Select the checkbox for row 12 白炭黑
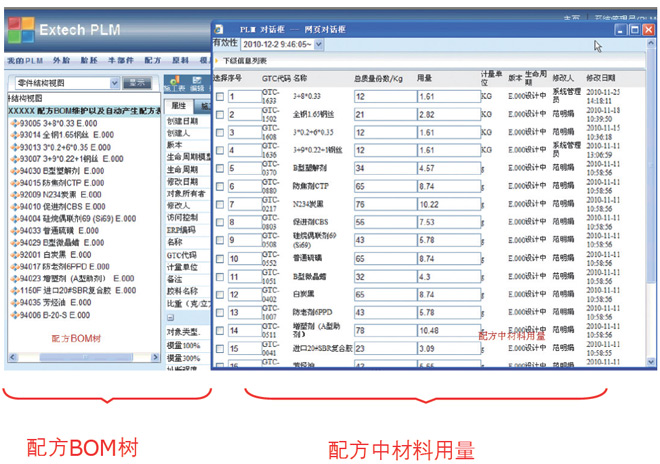Viewport: 660px width, 464px height. (219, 294)
